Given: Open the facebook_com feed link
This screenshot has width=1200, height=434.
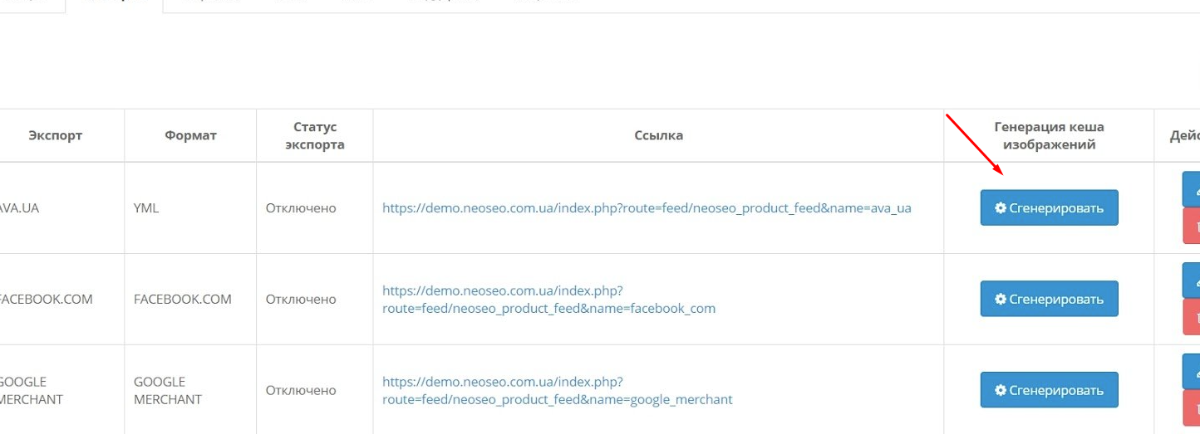Looking at the screenshot, I should tap(549, 299).
